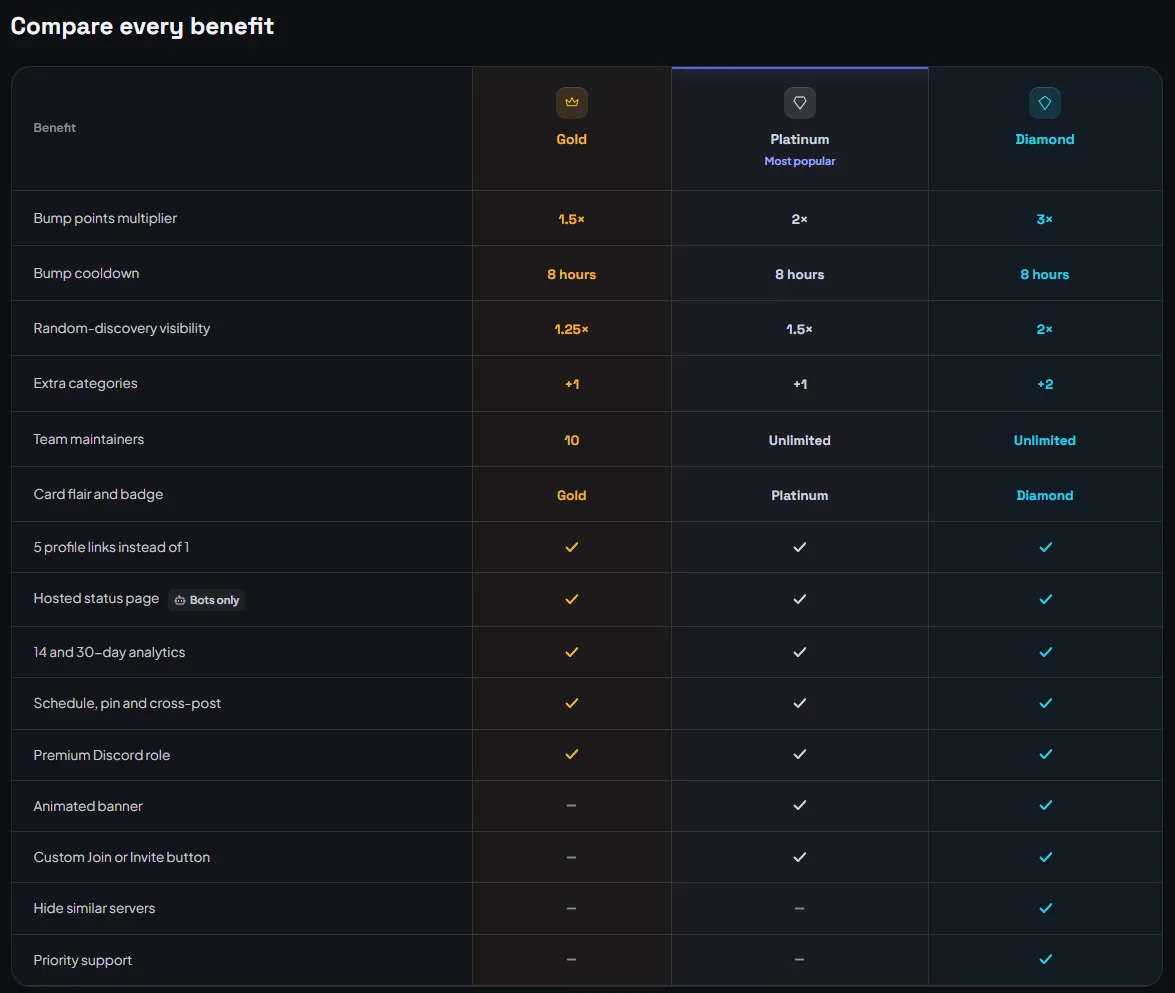Click Platinum checkmark for Custom Join or Invite button
Viewport: 1175px width, 993px height.
click(800, 857)
